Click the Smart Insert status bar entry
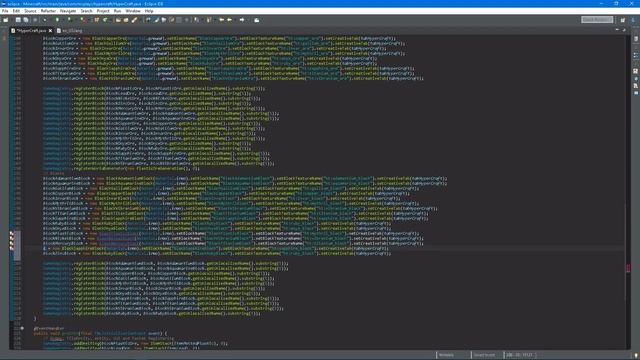Image resolution: width=640 pixels, height=360 pixels. 484,355
